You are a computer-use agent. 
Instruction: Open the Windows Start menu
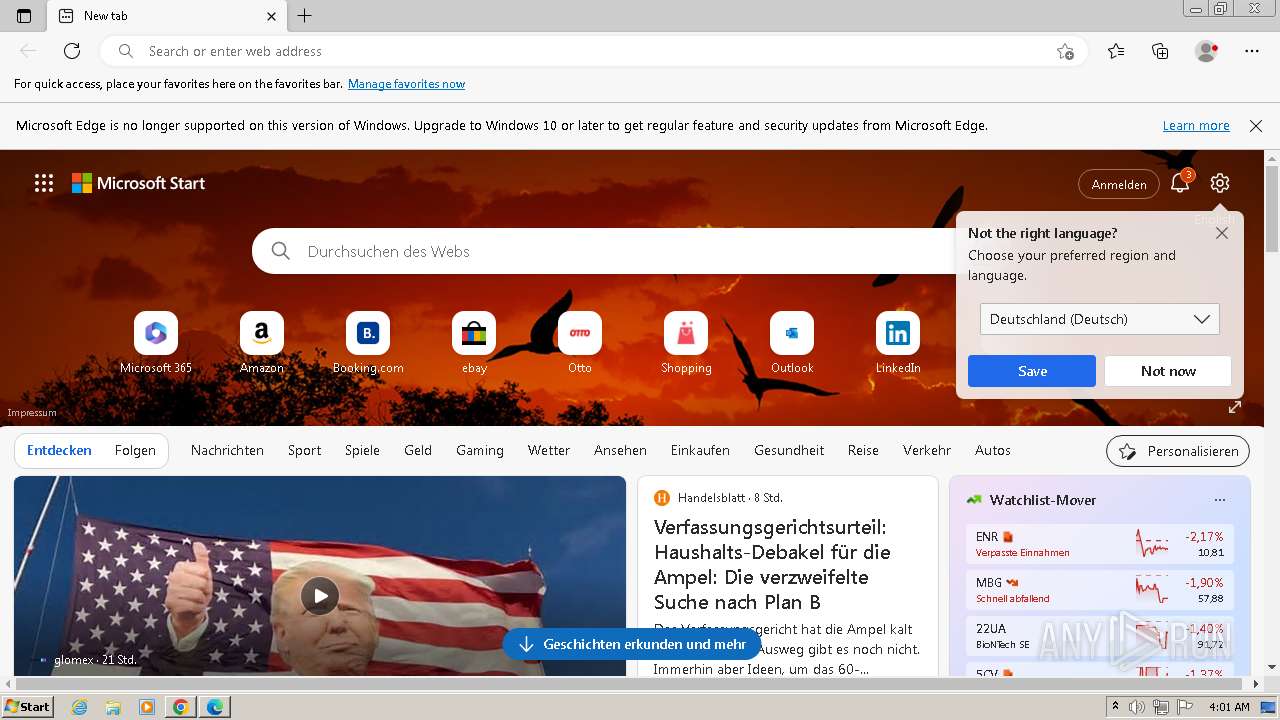pos(28,707)
